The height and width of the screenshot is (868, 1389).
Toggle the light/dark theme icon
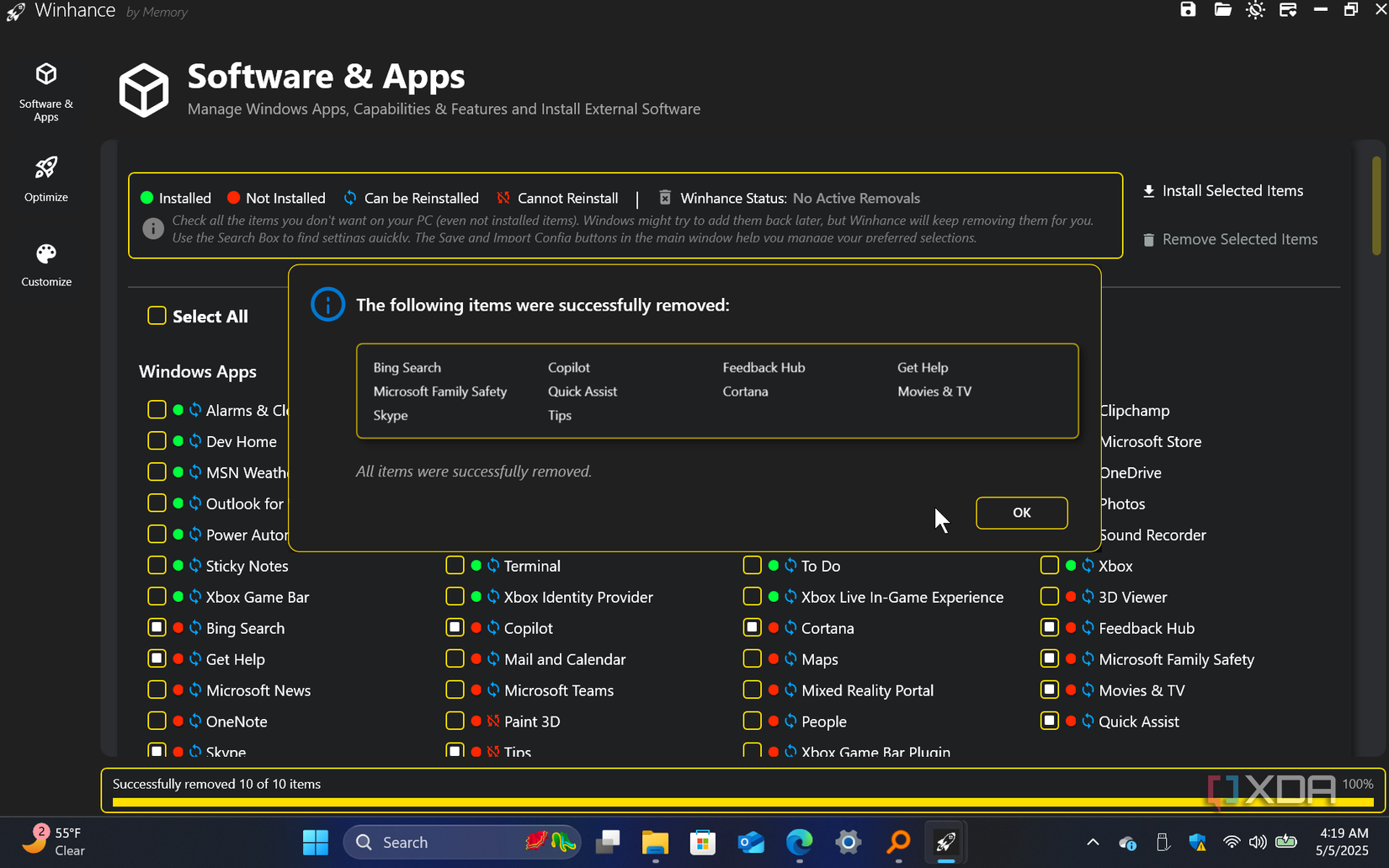(1255, 10)
